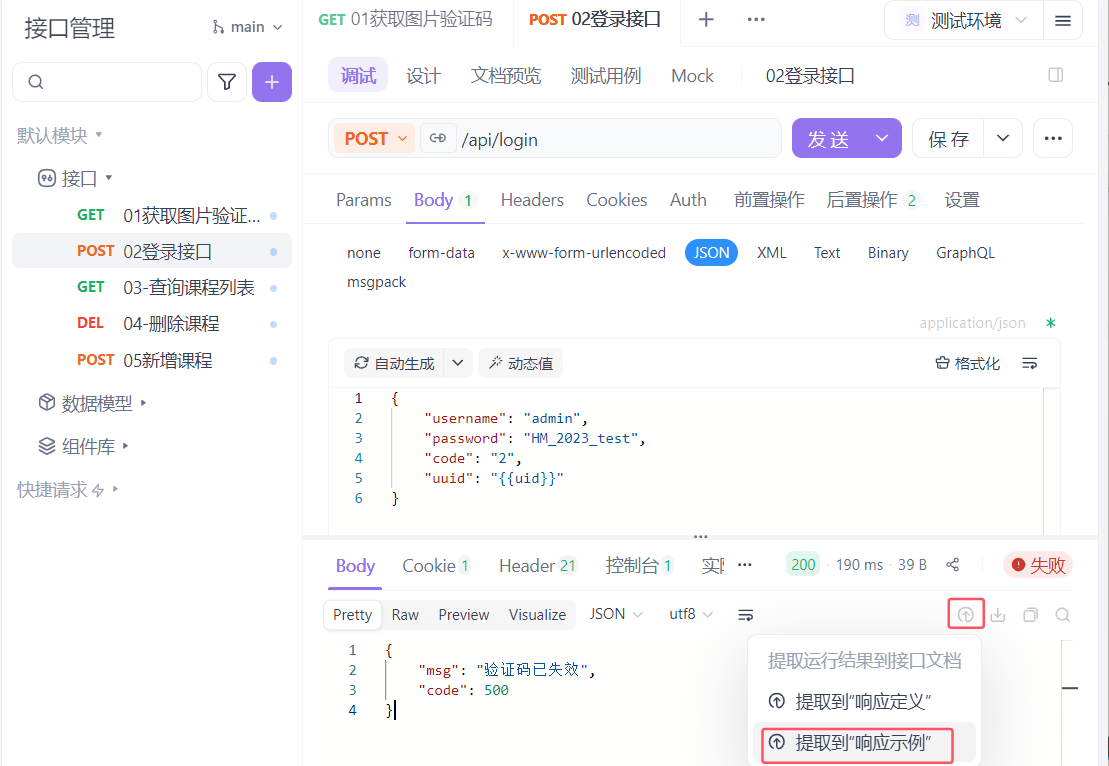Open the hamburger menu at top right
This screenshot has height=766, width=1109.
(x=1062, y=21)
